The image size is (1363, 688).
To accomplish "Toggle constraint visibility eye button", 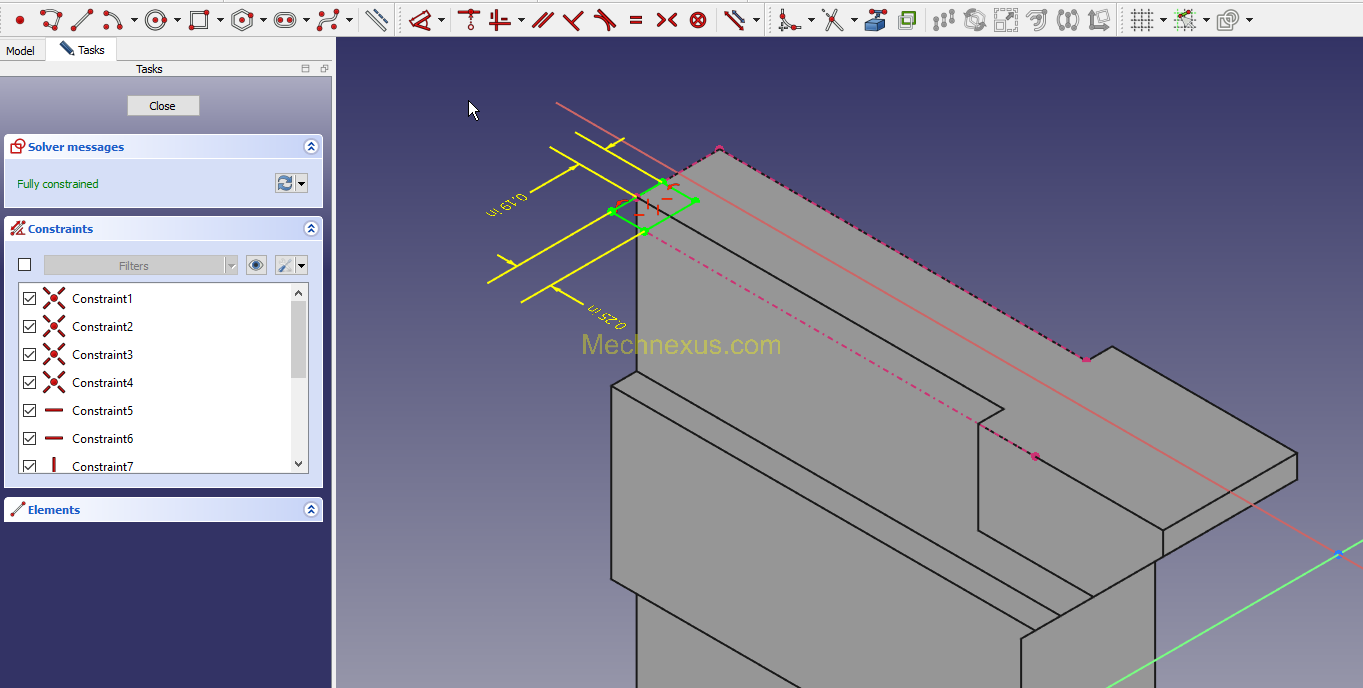I will (x=257, y=265).
